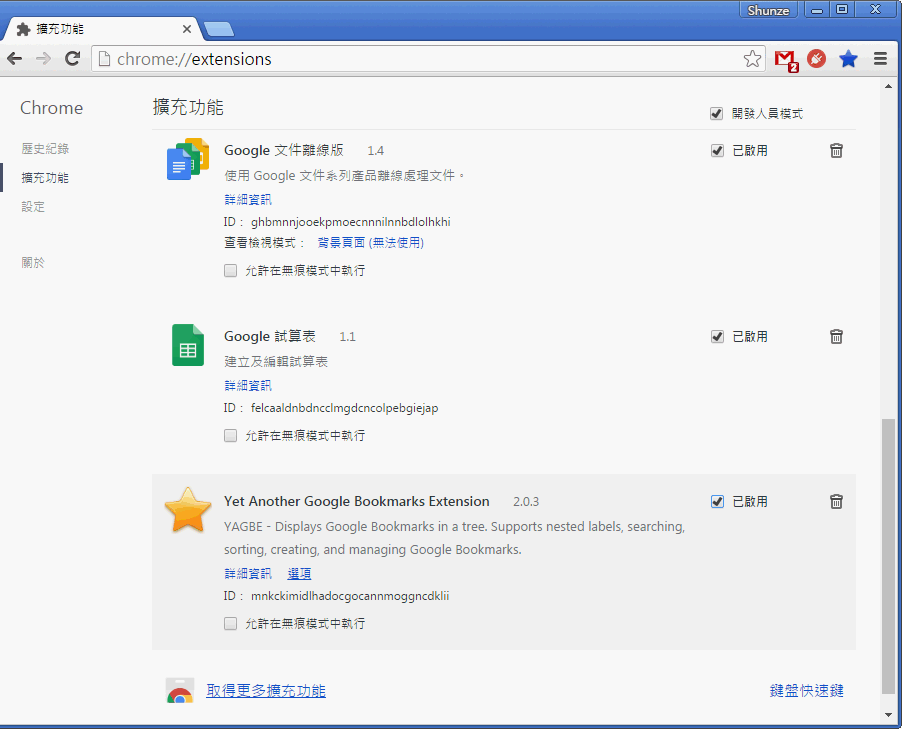This screenshot has width=902, height=729.
Task: Click the version number 1.1
Action: [x=347, y=337]
